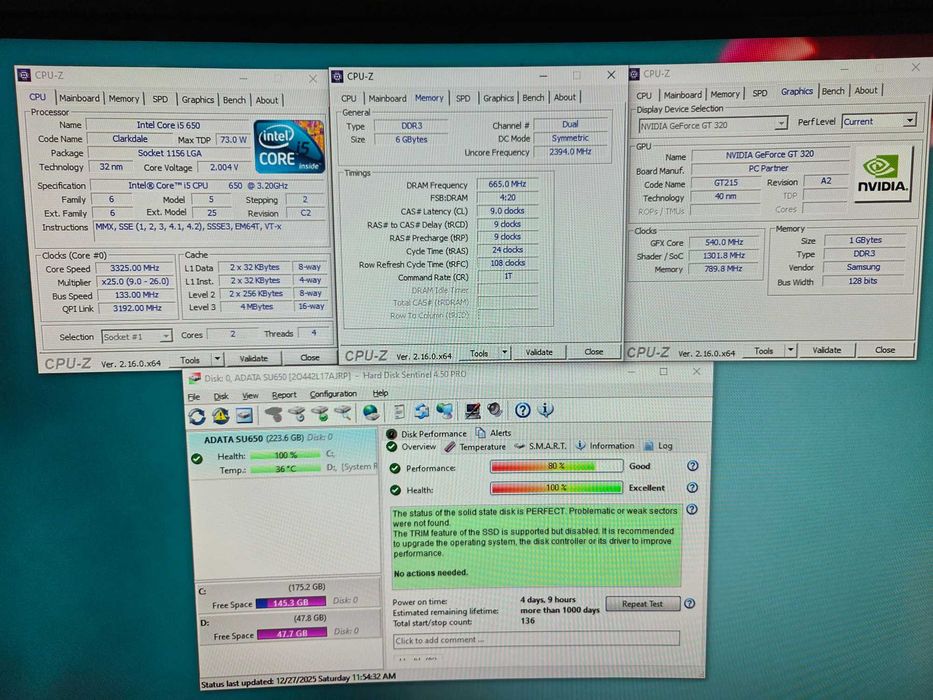This screenshot has width=933, height=700.
Task: Open the Disk menu
Action: [x=221, y=396]
